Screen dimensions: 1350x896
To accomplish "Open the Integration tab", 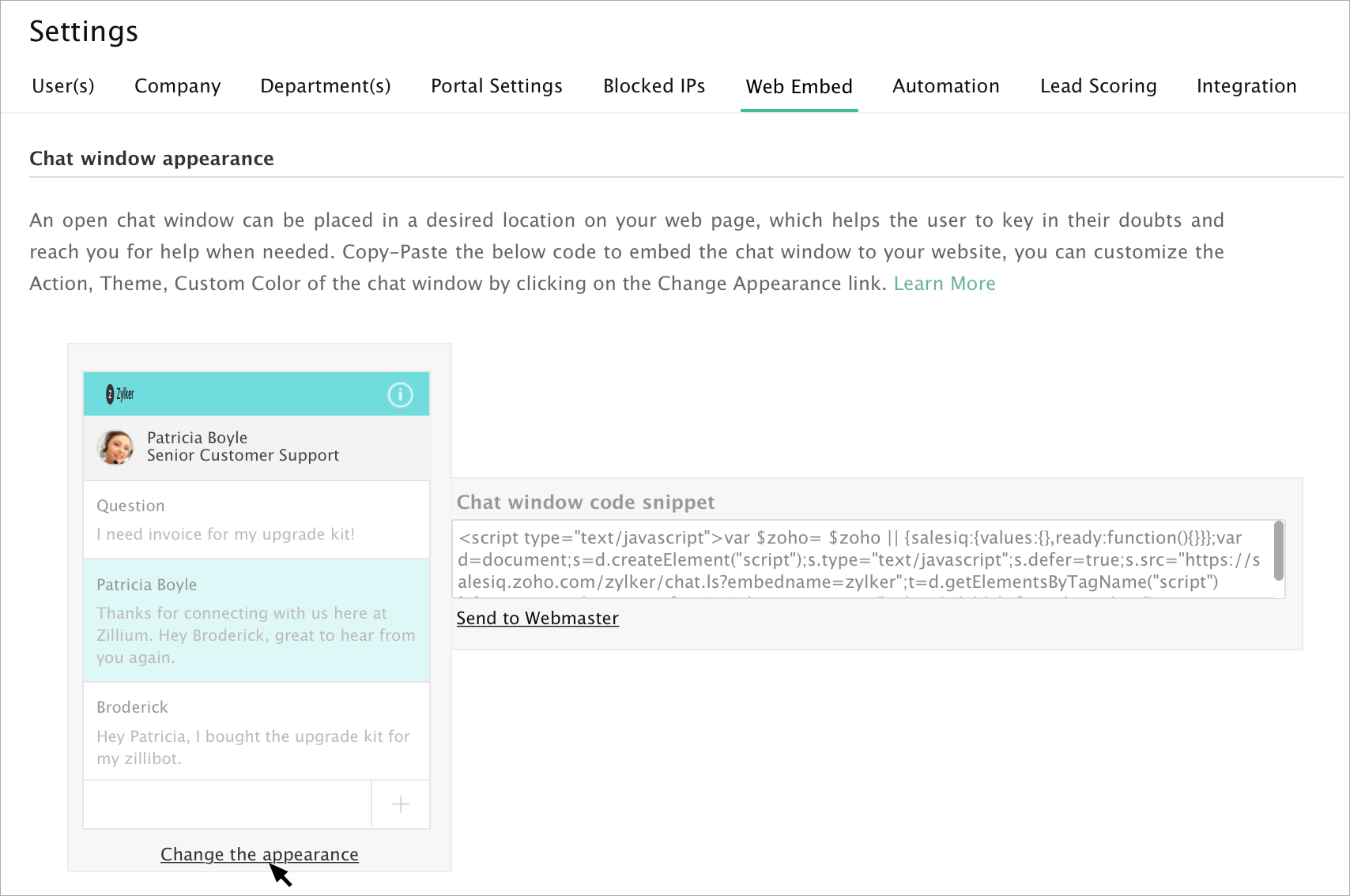I will pyautogui.click(x=1246, y=86).
